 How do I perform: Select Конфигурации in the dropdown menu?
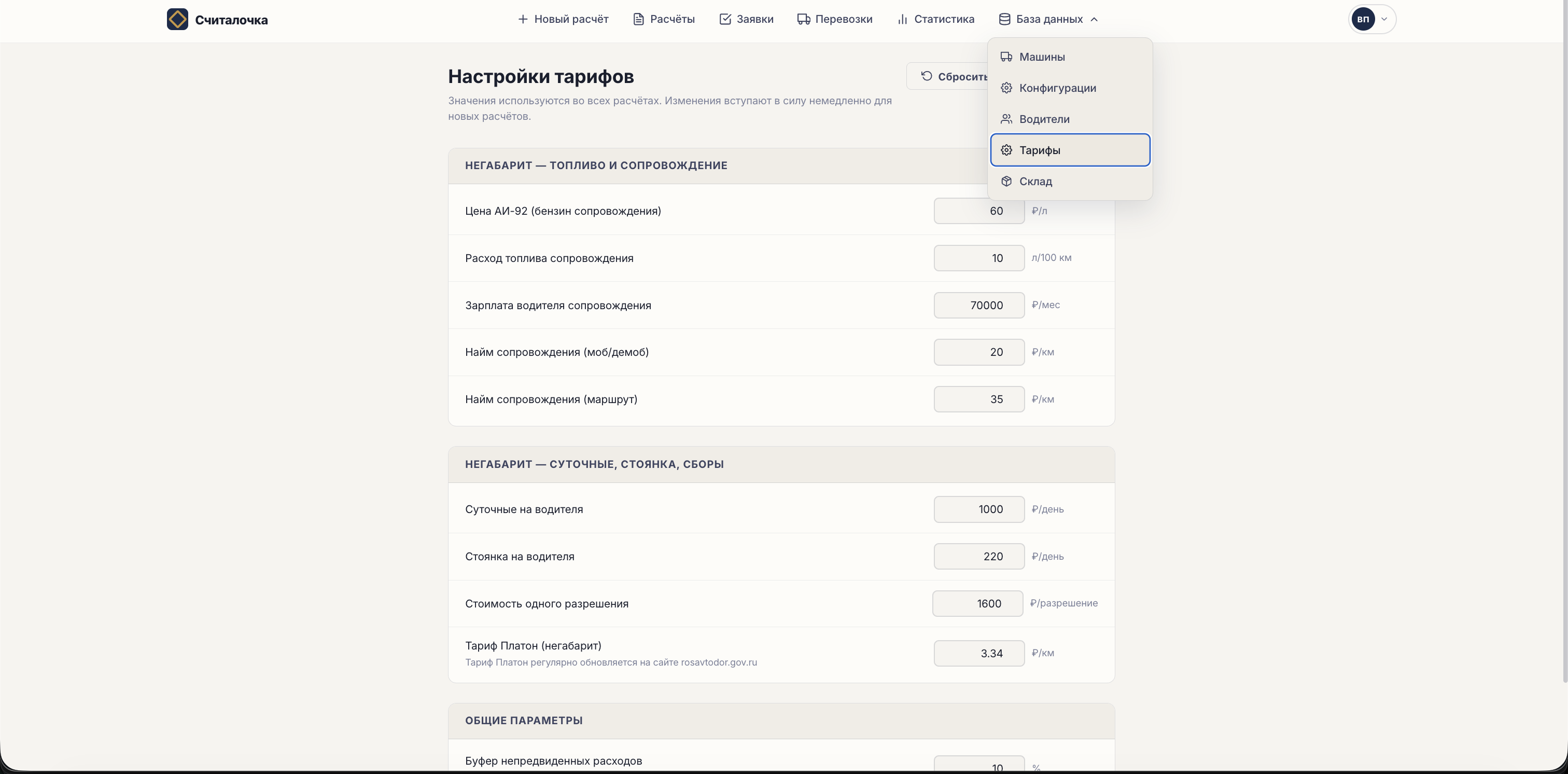[1070, 88]
